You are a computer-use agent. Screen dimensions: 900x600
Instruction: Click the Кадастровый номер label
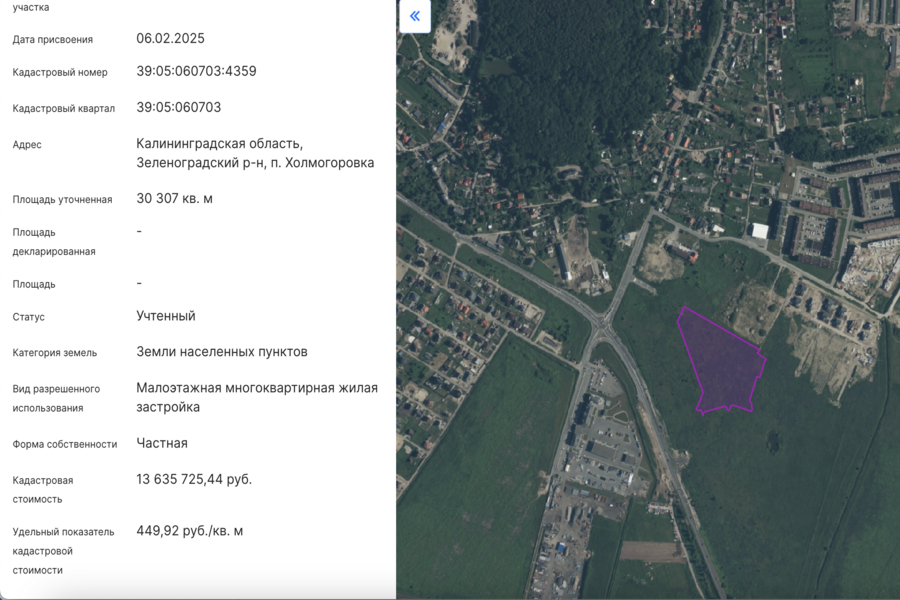59,72
